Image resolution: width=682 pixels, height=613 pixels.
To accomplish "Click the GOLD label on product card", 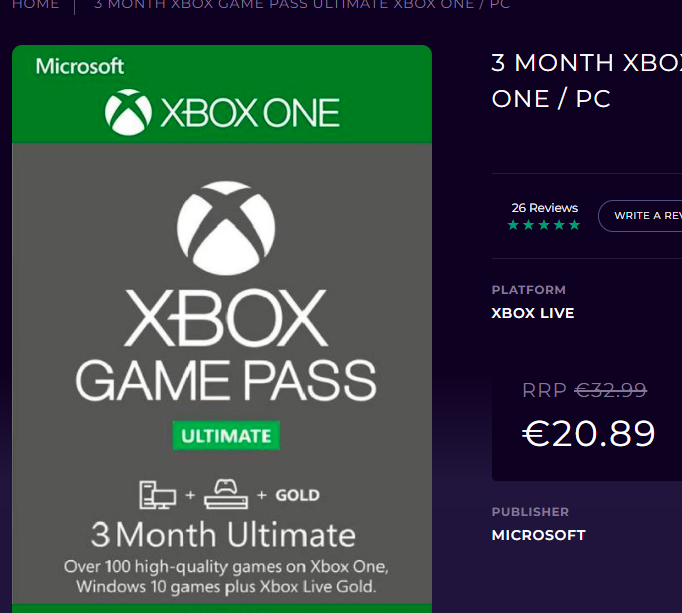I will coord(298,495).
